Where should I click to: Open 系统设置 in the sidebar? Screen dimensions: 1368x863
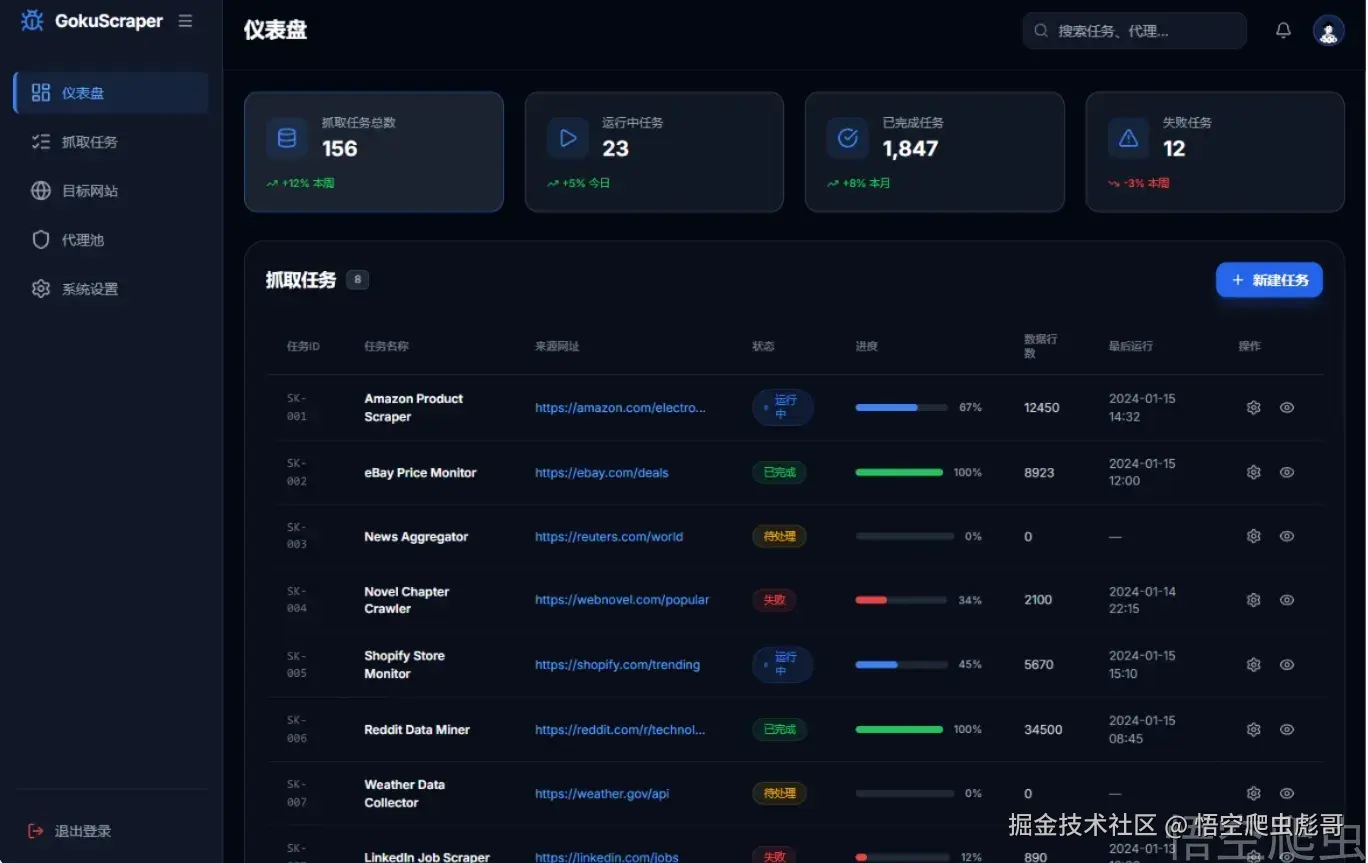click(111, 289)
